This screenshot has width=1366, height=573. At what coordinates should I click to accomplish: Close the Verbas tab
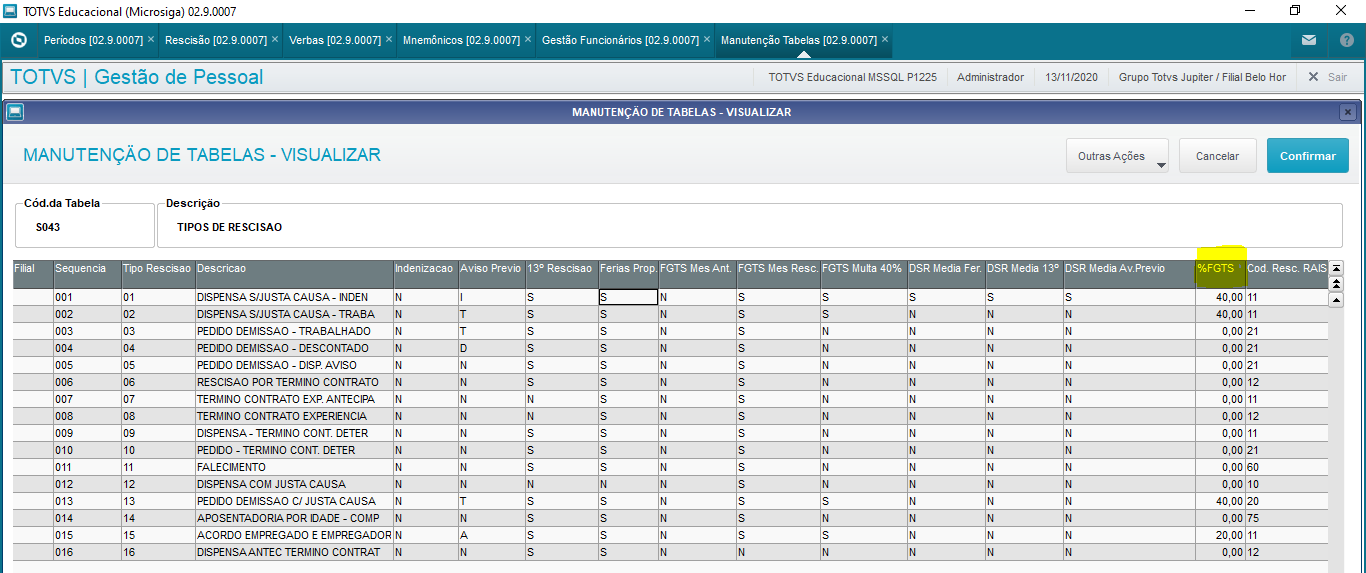click(x=389, y=40)
